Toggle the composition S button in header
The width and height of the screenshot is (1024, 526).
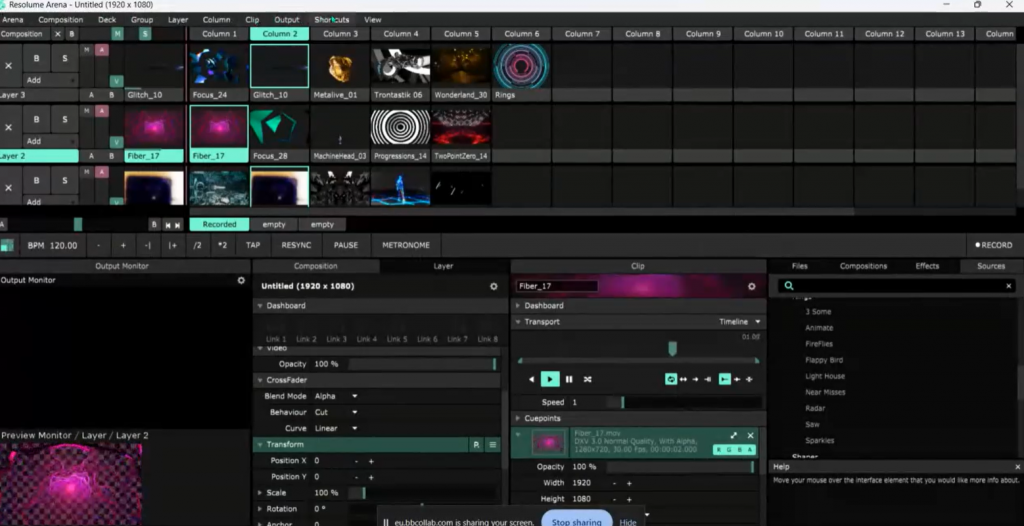point(145,34)
